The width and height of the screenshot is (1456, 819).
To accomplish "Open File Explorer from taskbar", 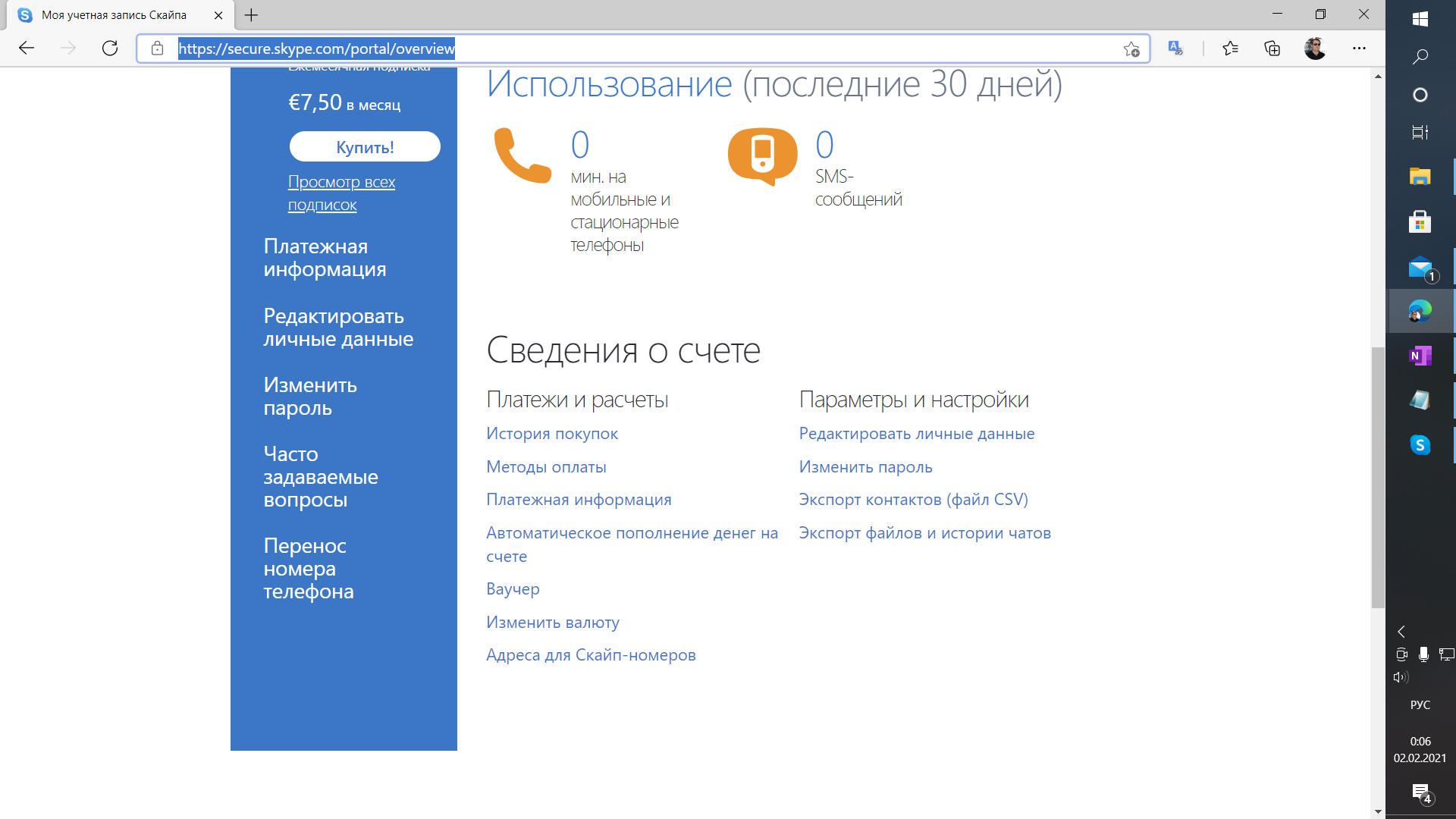I will (x=1420, y=177).
